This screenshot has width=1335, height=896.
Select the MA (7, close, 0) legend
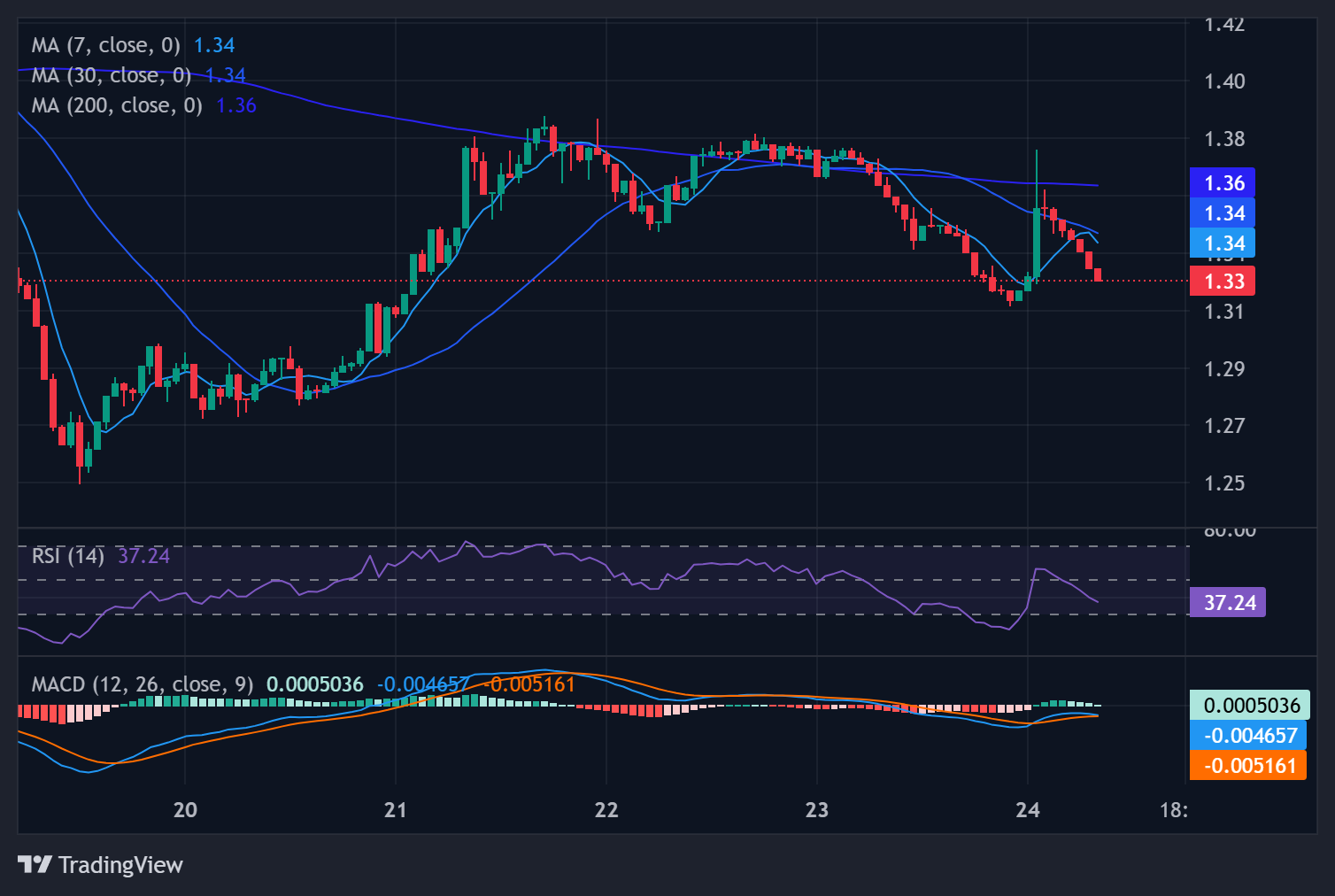105,45
